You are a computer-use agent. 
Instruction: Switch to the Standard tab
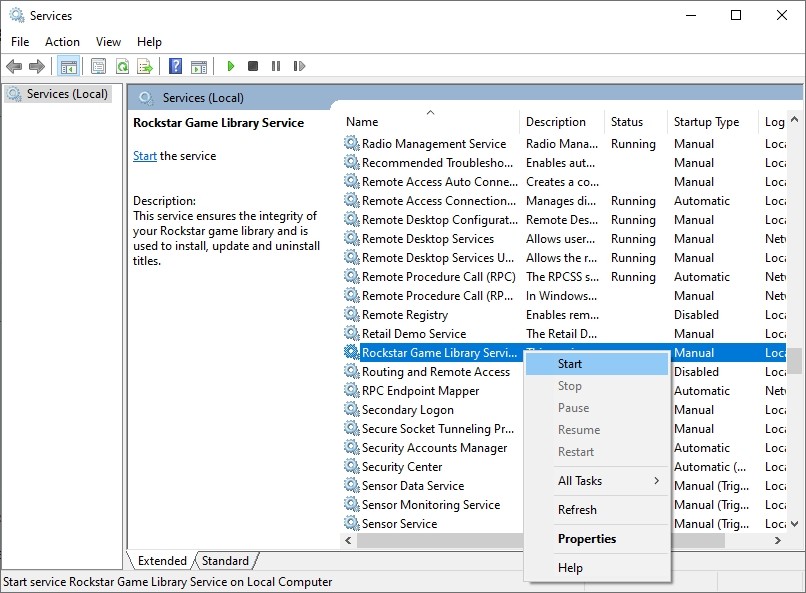tap(225, 561)
